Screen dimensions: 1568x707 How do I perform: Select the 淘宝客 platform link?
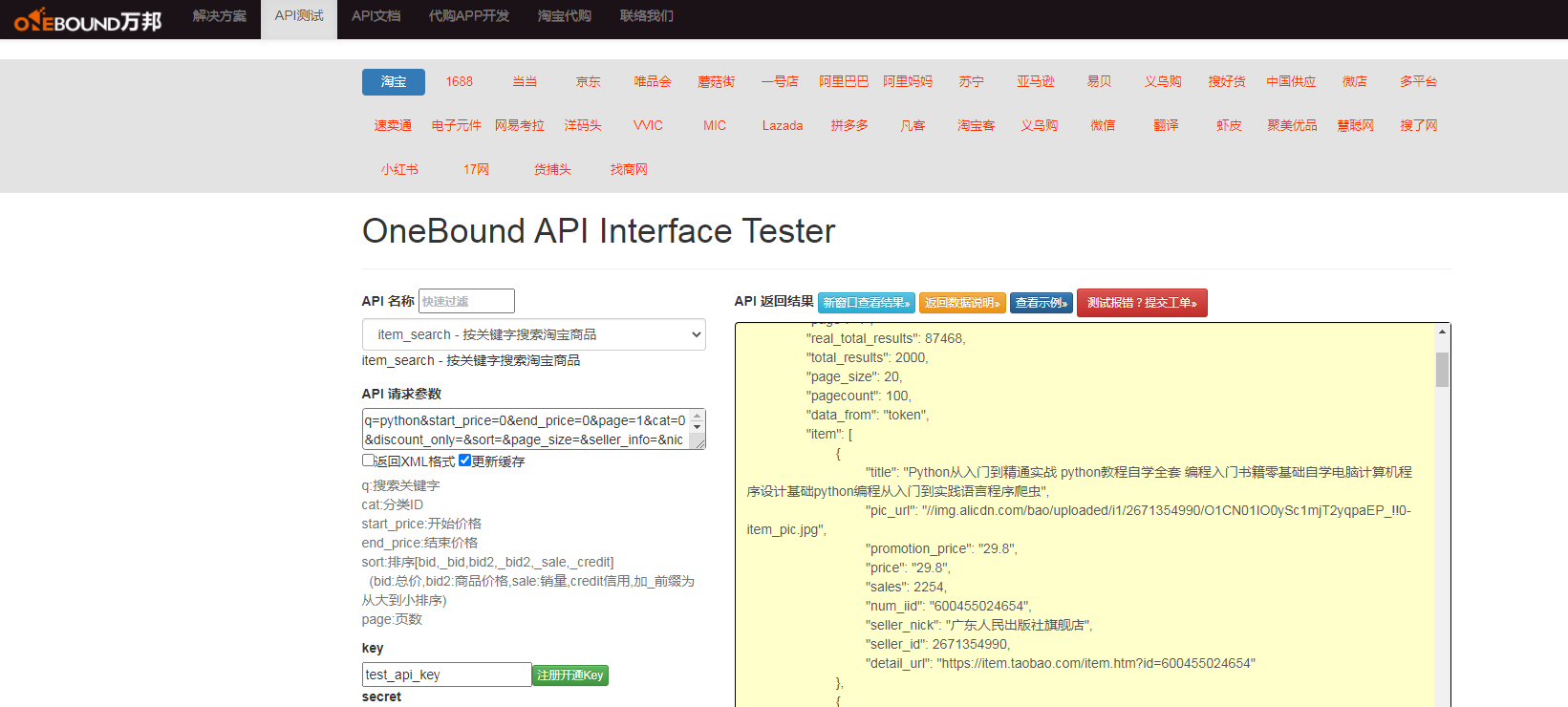[x=977, y=126]
